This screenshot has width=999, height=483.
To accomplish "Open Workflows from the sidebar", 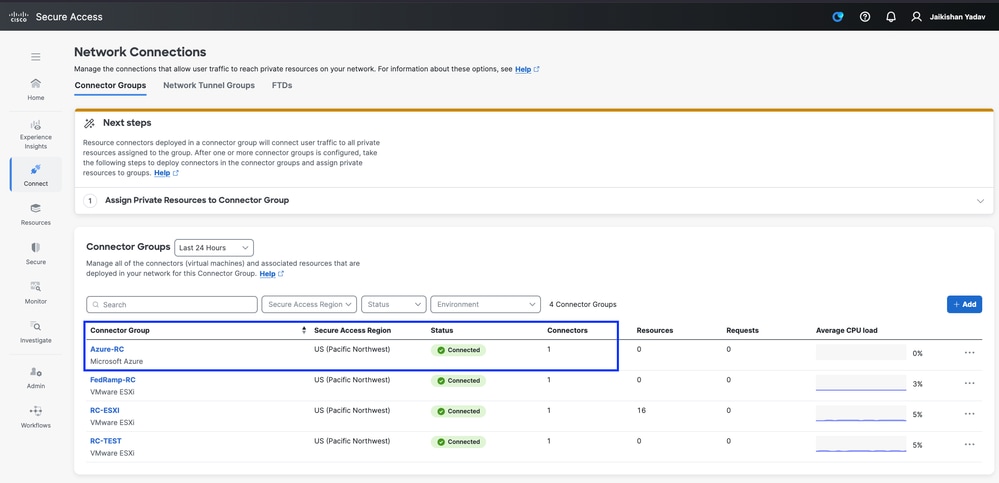I will pos(36,416).
